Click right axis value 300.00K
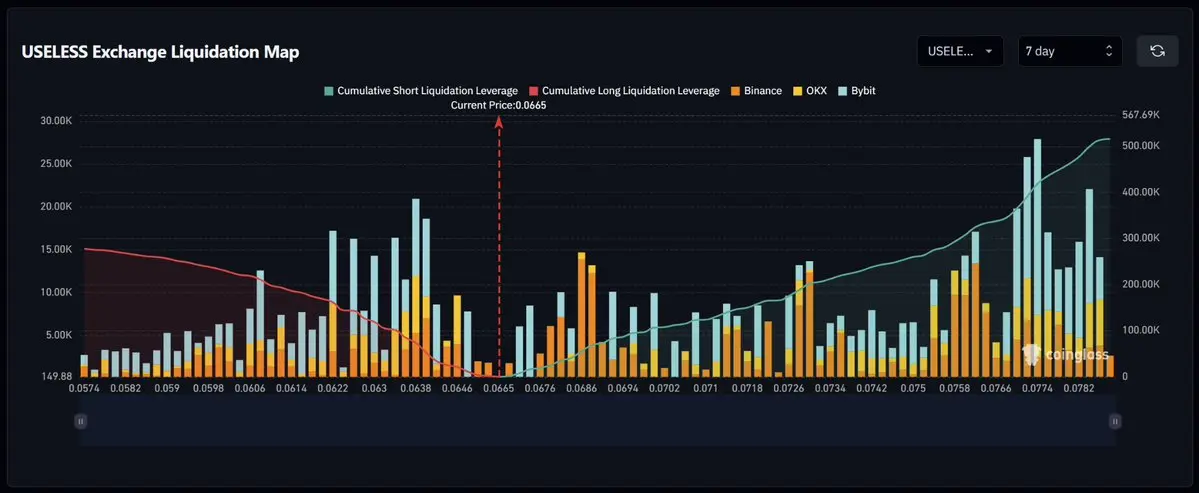The image size is (1199, 493). [x=1141, y=238]
